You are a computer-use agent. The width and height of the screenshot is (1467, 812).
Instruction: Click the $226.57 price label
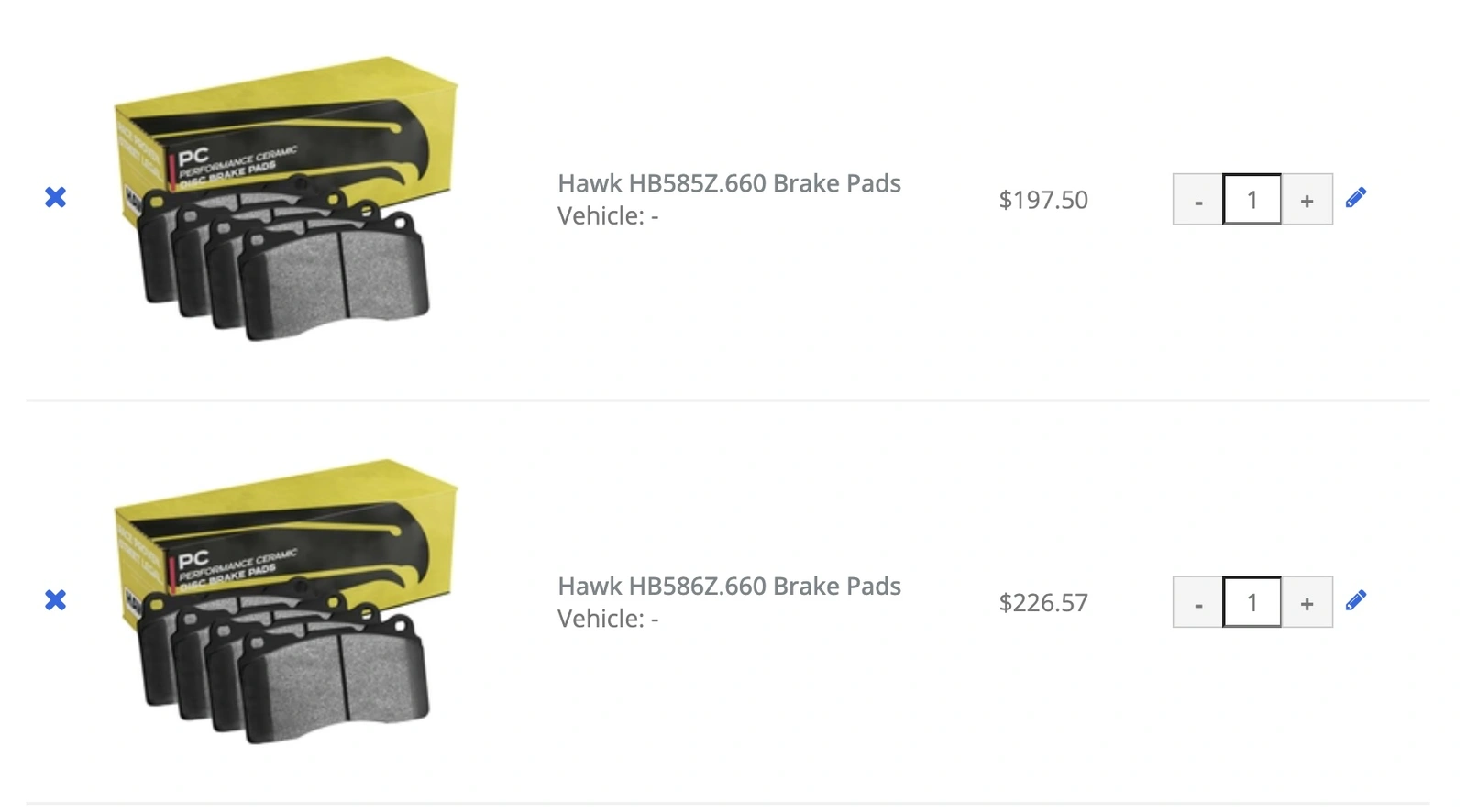1042,602
